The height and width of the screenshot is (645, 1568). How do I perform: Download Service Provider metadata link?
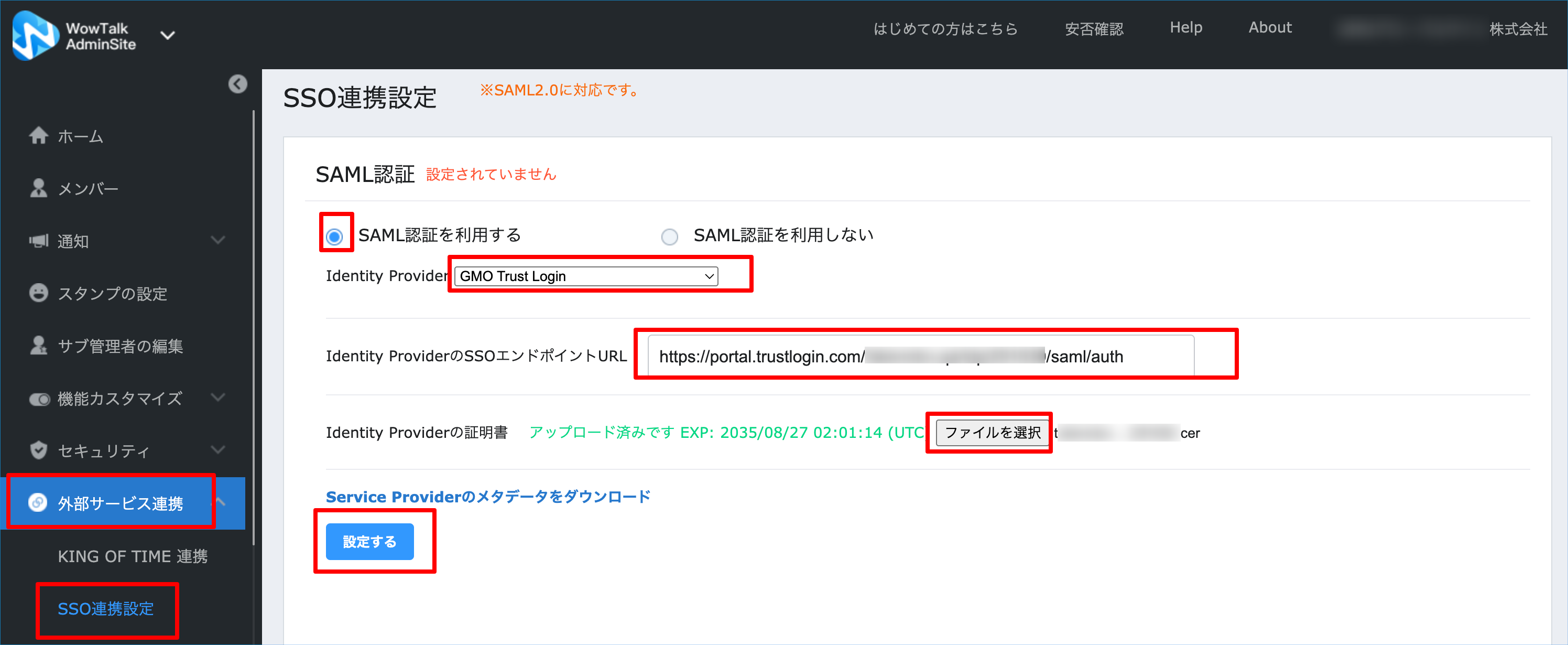click(488, 497)
